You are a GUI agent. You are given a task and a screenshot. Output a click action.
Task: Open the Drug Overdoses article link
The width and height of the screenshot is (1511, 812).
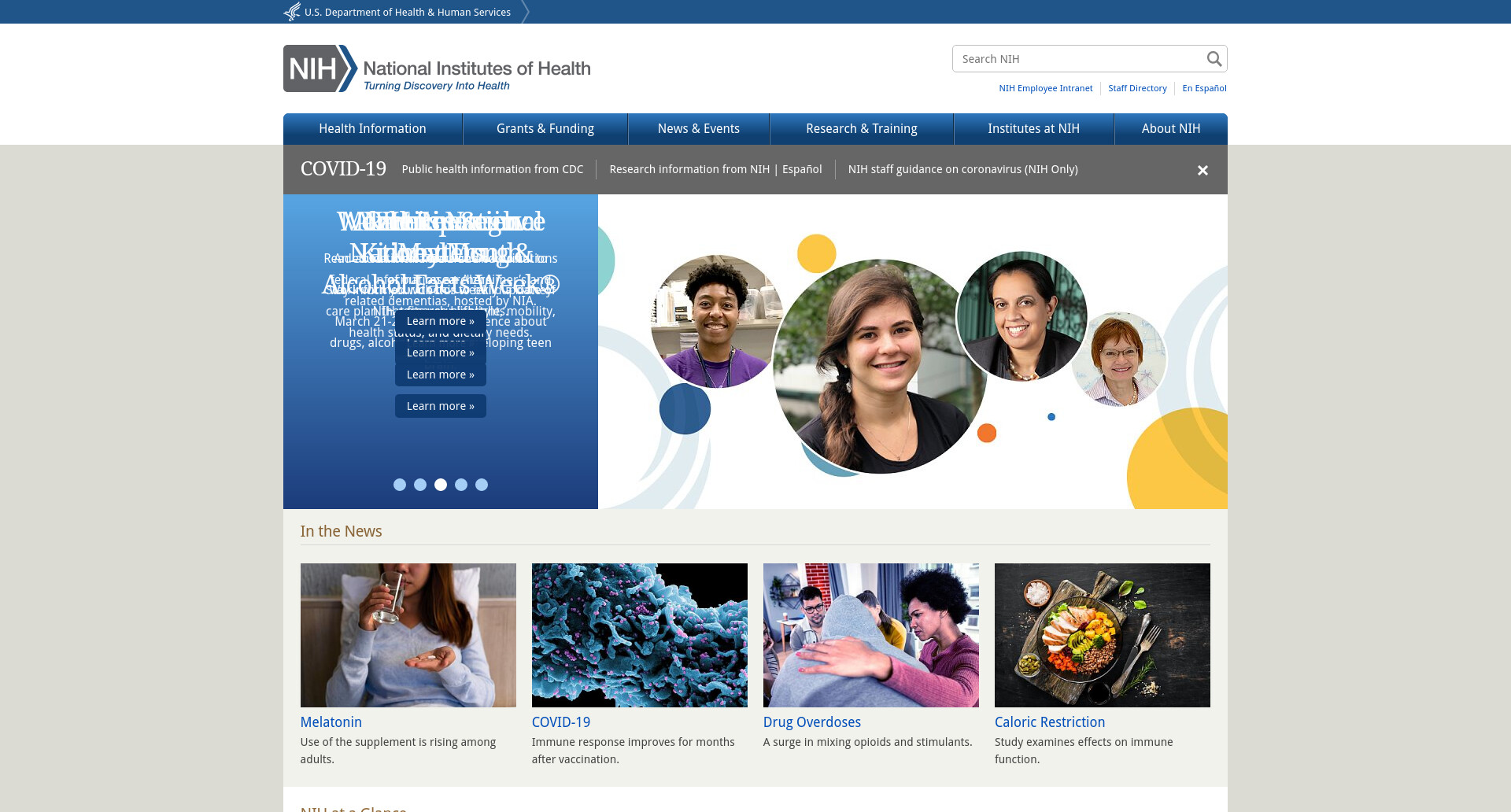click(812, 722)
